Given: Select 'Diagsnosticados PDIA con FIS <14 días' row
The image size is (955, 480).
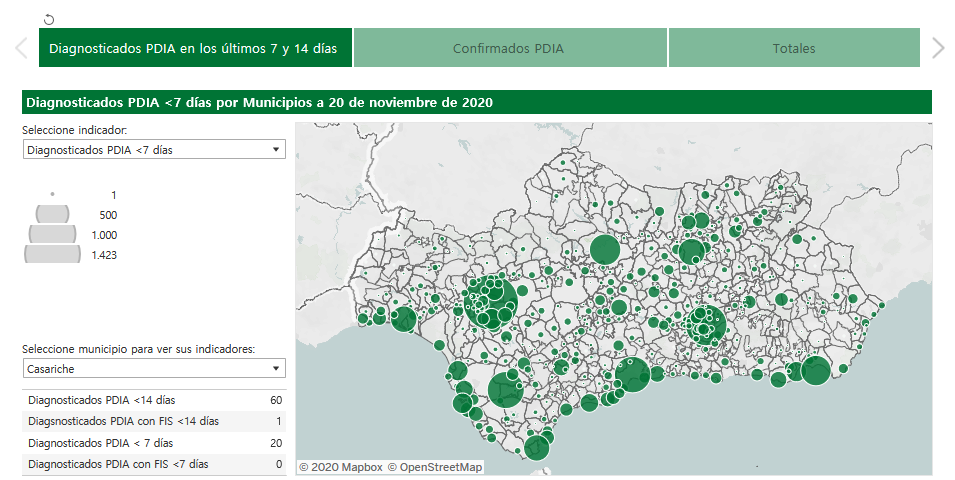Looking at the screenshot, I should (153, 421).
